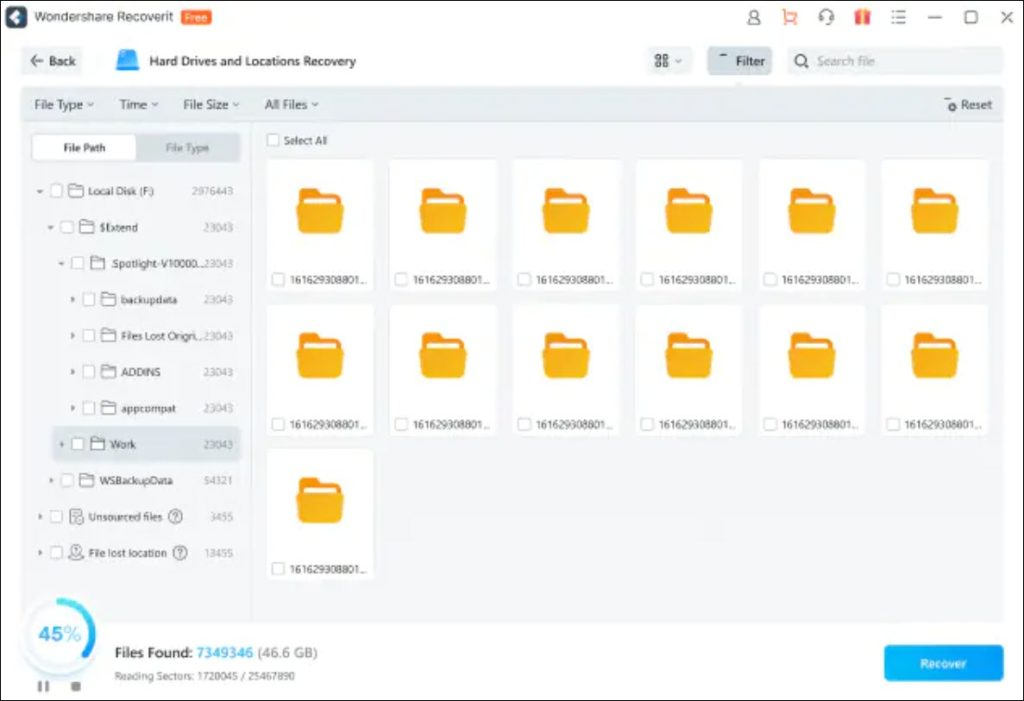Select the Work folder in tree

(146, 444)
